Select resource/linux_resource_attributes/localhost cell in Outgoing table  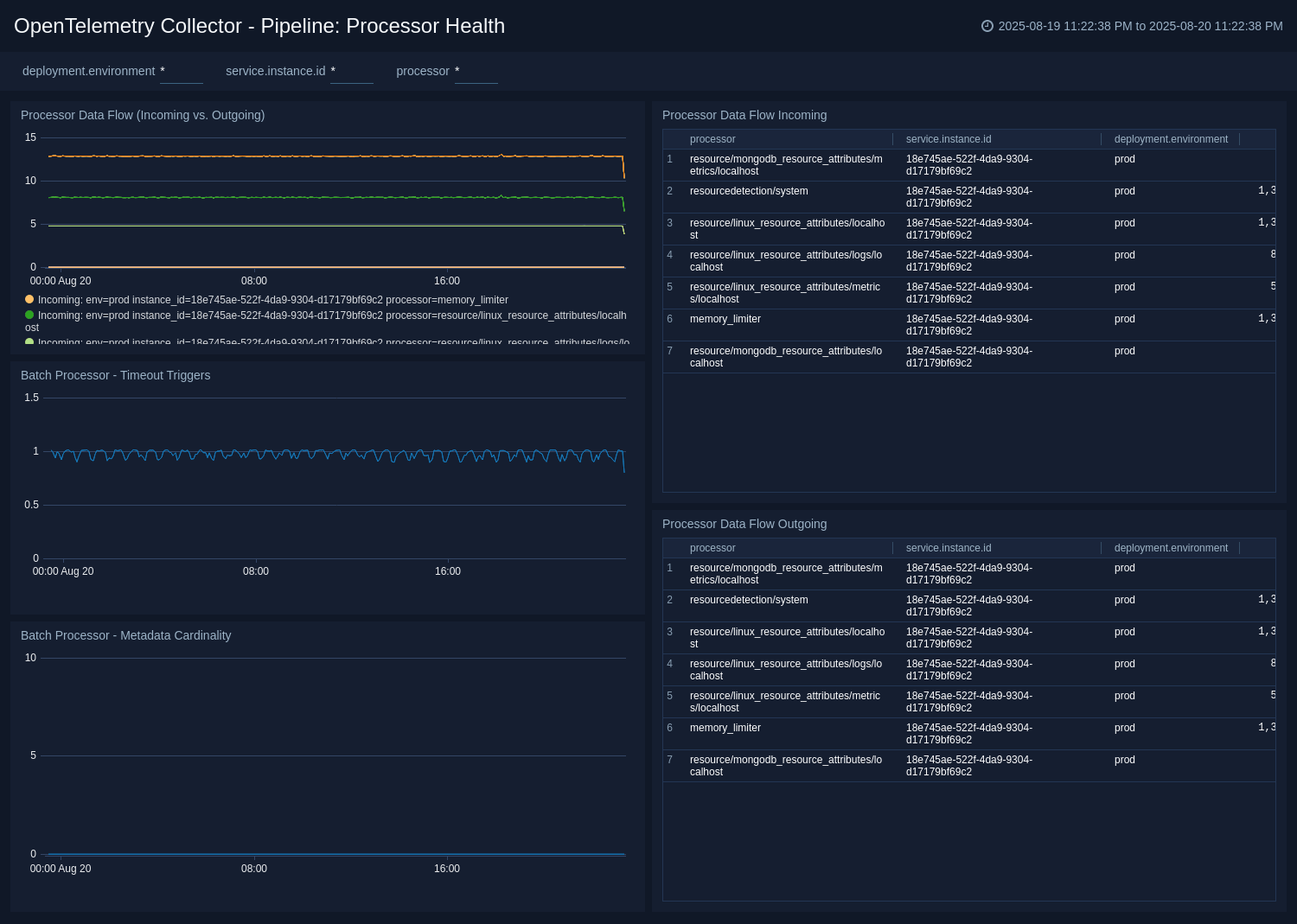(787, 638)
